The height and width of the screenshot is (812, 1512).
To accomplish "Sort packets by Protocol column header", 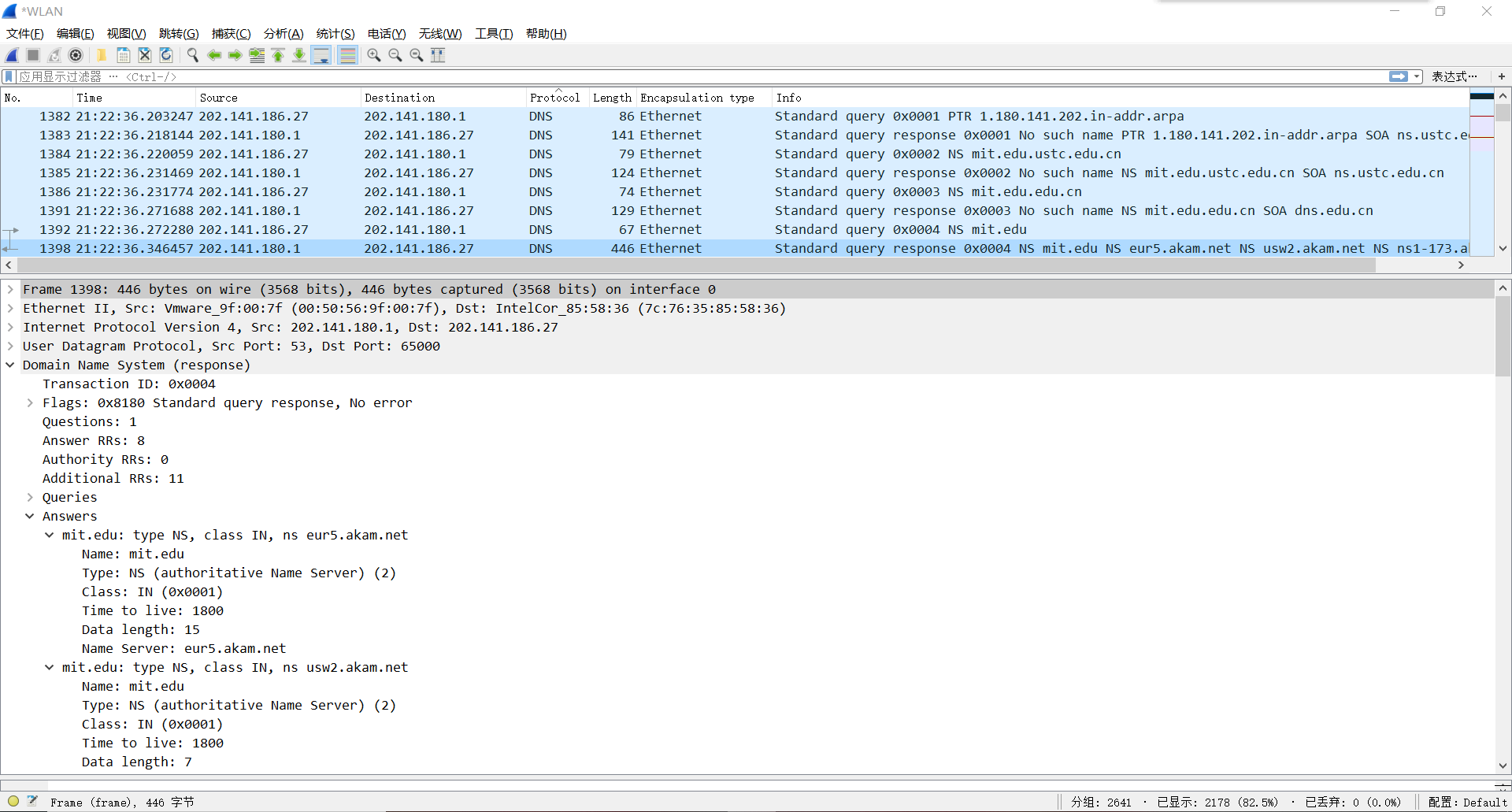I will (x=557, y=98).
